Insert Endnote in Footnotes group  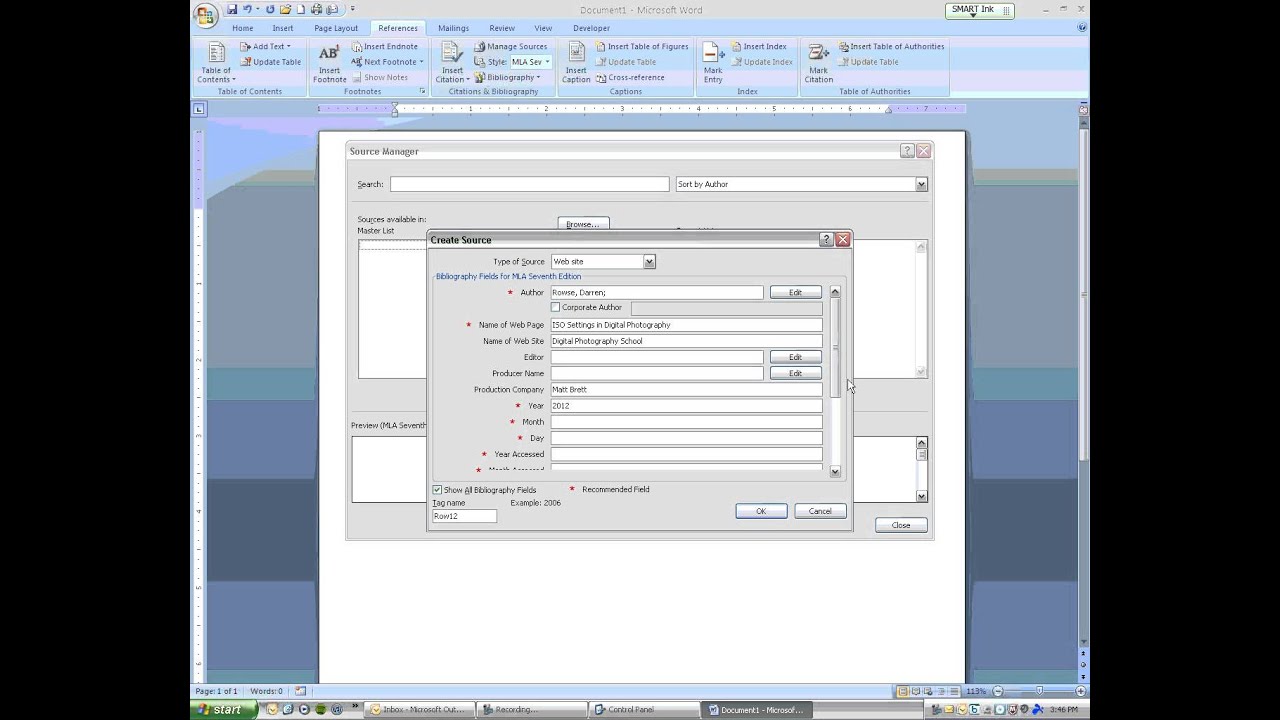pyautogui.click(x=385, y=46)
